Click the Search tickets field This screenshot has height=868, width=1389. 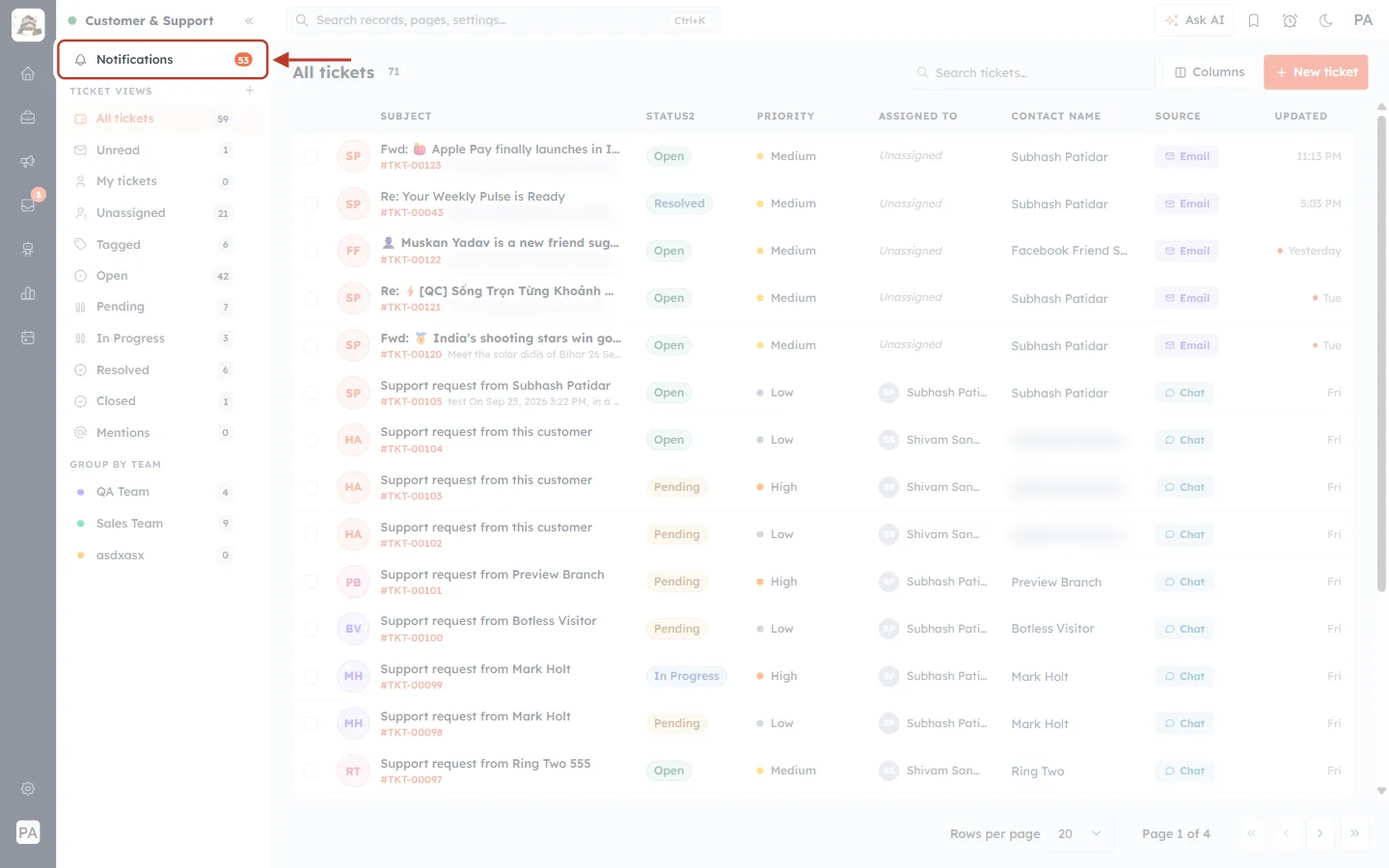click(1030, 72)
